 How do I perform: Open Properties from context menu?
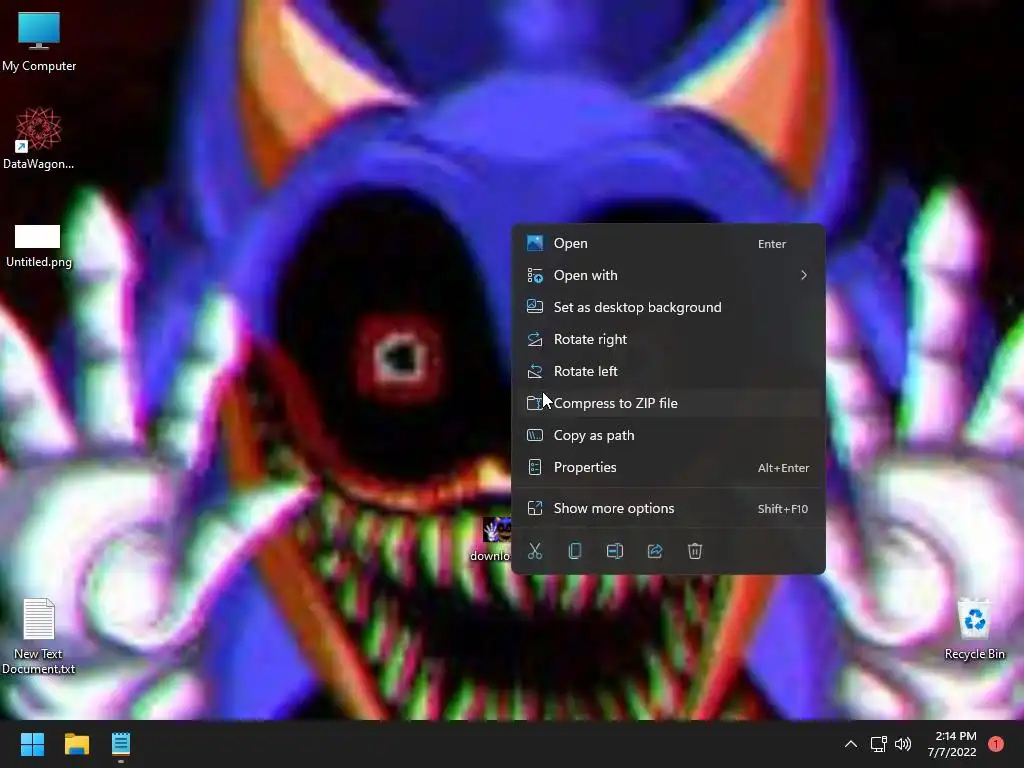(x=668, y=468)
